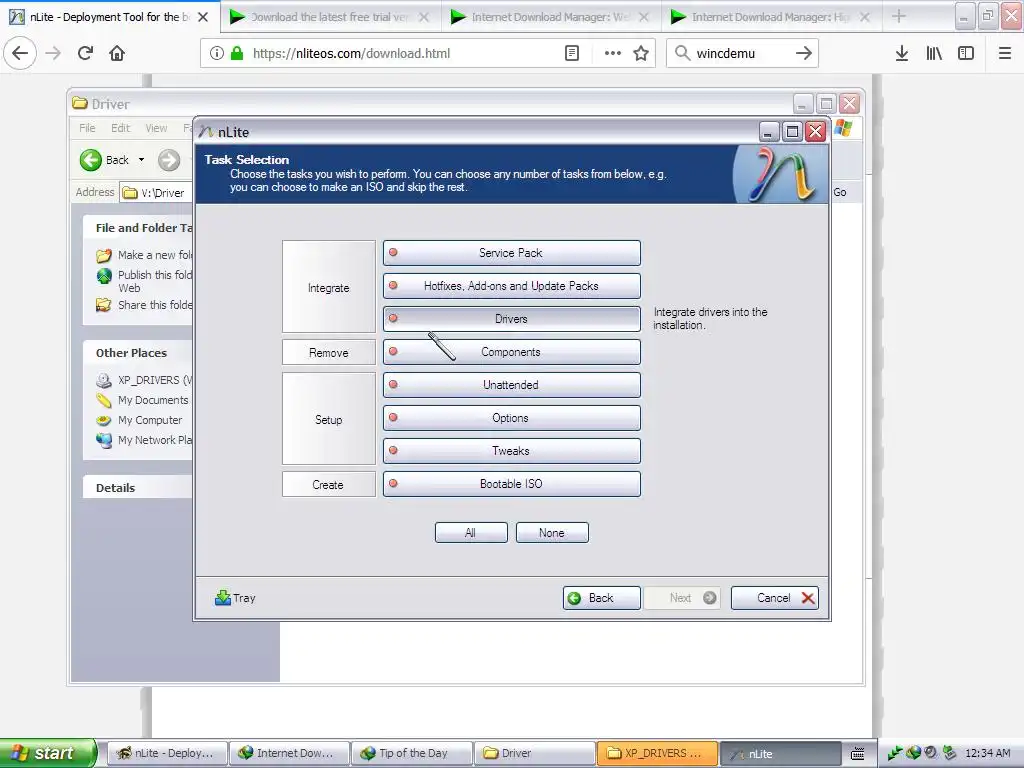Click Make a new folder link
The width and height of the screenshot is (1024, 768).
point(144,255)
